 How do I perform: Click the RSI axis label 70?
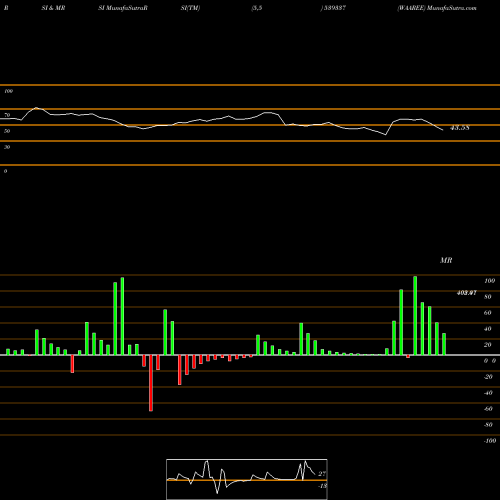pyautogui.click(x=7, y=115)
